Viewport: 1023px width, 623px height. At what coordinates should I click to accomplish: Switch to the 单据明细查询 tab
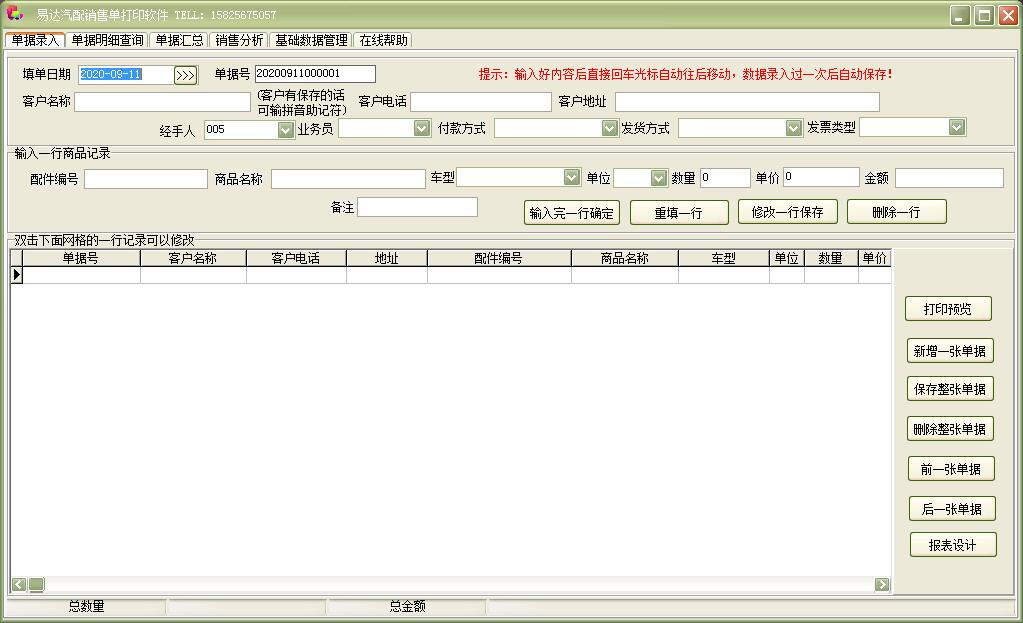click(x=106, y=41)
